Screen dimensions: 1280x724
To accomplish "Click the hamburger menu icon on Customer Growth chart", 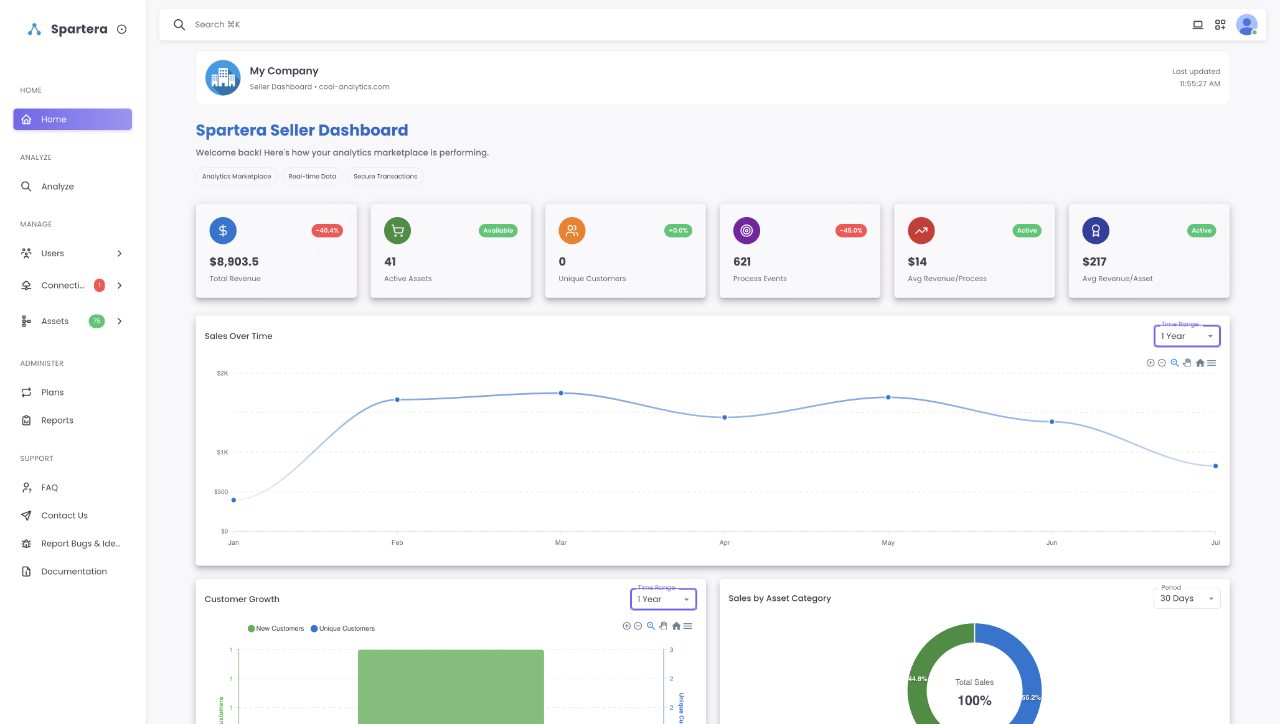I will 689,625.
